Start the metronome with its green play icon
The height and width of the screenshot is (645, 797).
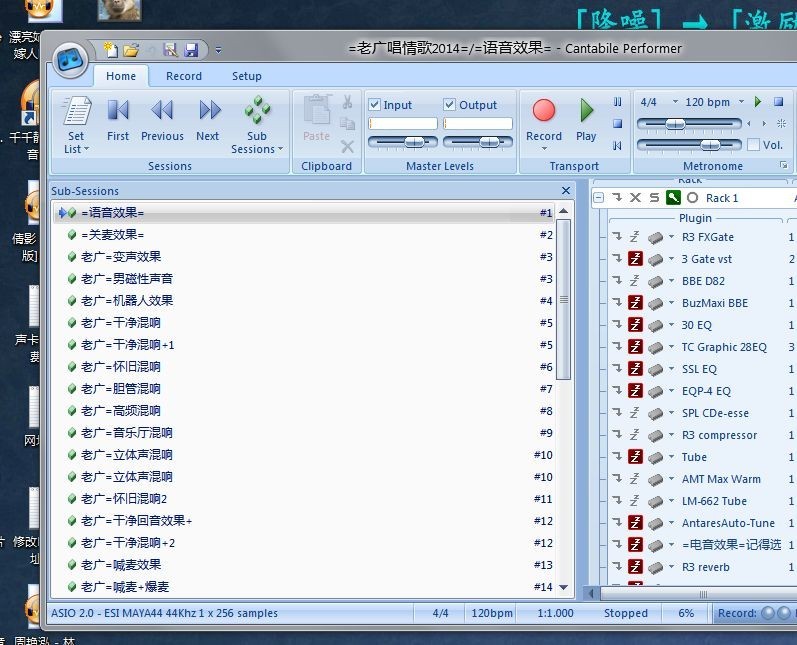(x=758, y=102)
